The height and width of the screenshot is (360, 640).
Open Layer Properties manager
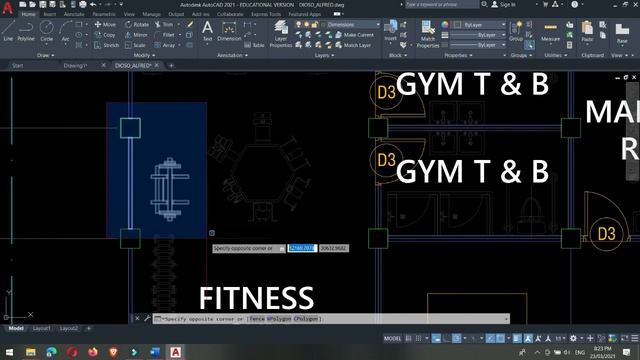pyautogui.click(x=281, y=34)
